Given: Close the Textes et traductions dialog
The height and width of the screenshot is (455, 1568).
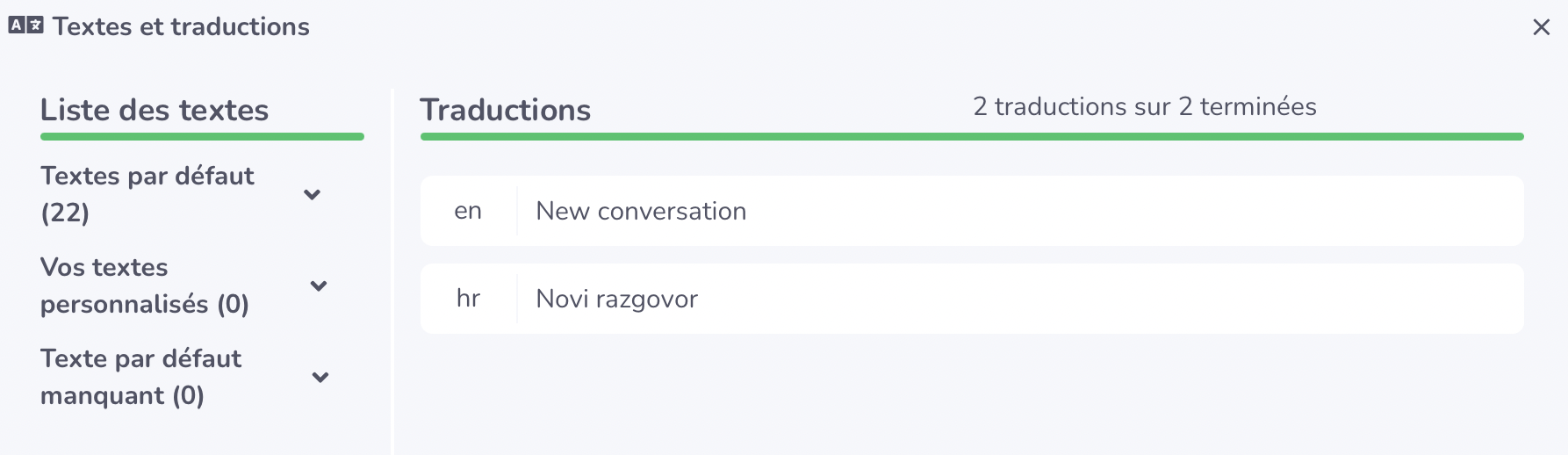Looking at the screenshot, I should point(1541,27).
